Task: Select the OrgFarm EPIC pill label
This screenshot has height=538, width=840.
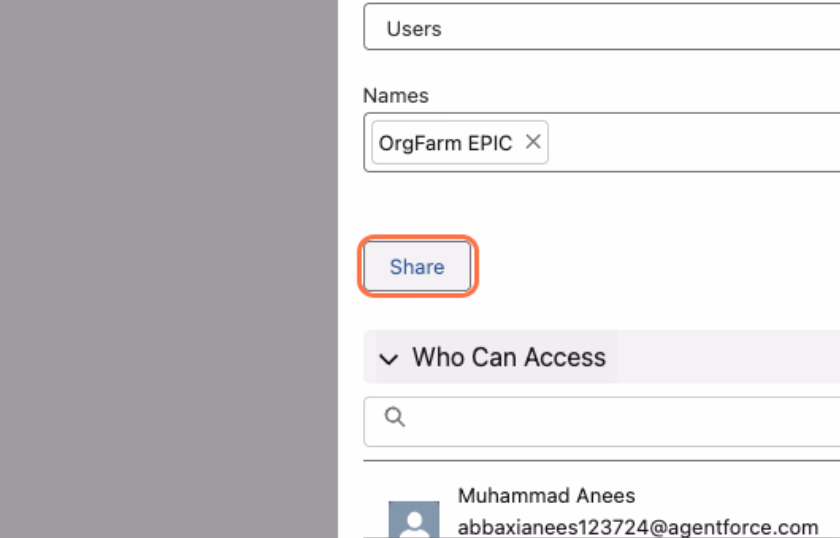Action: tap(445, 143)
